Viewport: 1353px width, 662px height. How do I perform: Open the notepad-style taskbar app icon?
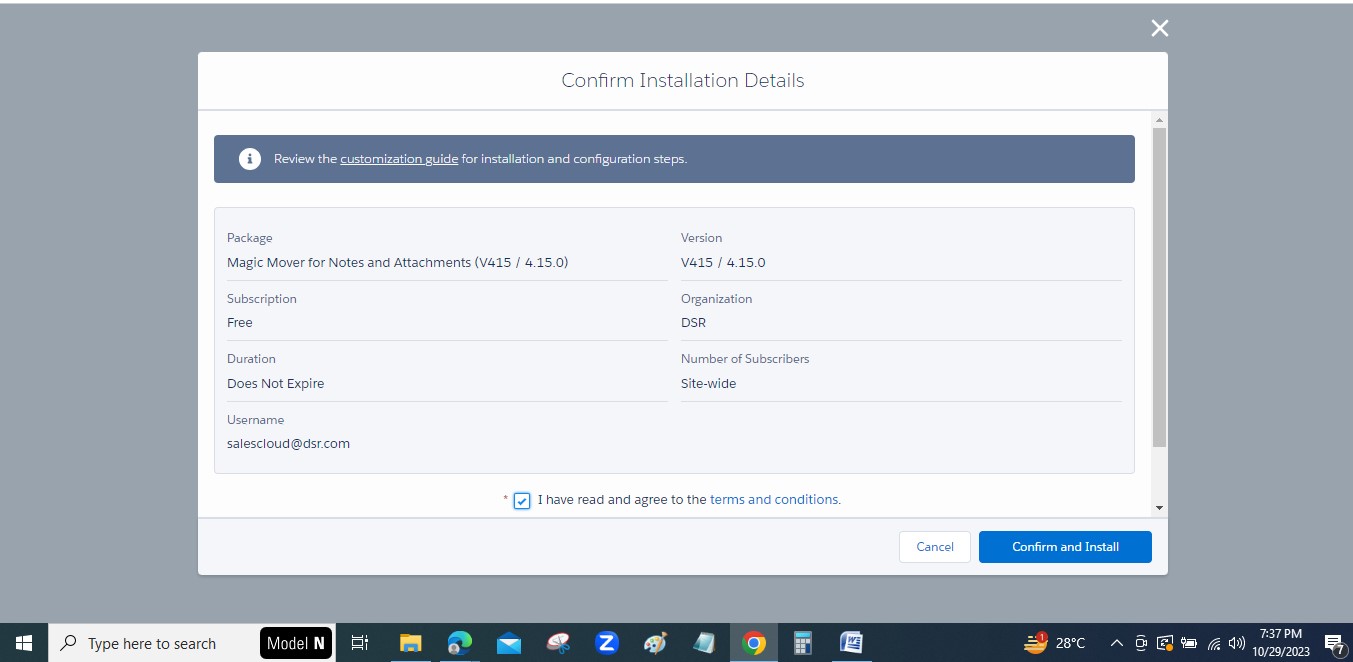(x=705, y=643)
